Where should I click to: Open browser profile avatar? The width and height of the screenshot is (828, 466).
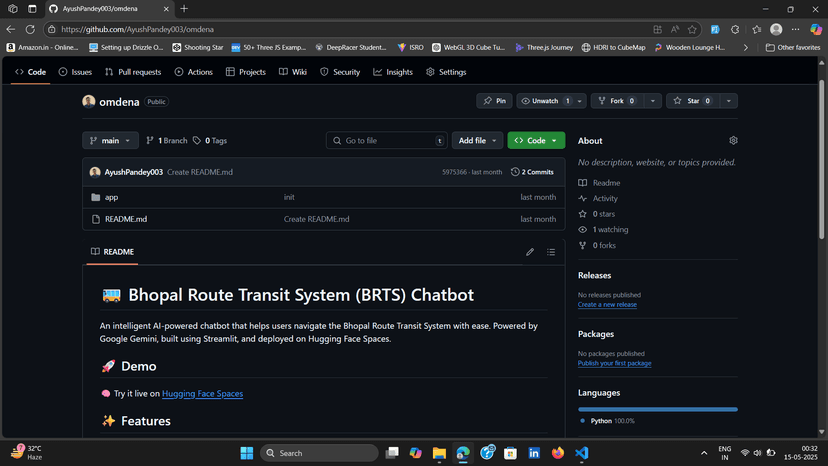pyautogui.click(x=776, y=30)
